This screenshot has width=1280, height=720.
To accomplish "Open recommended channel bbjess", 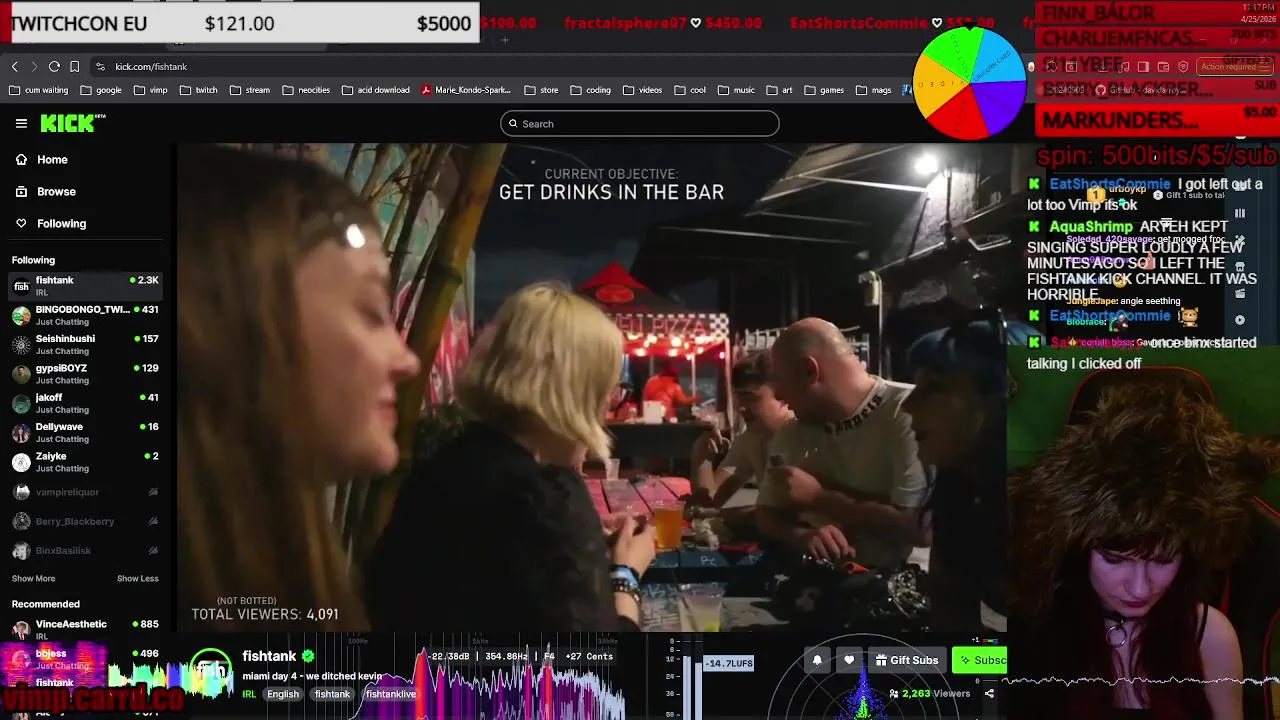I will (85, 659).
